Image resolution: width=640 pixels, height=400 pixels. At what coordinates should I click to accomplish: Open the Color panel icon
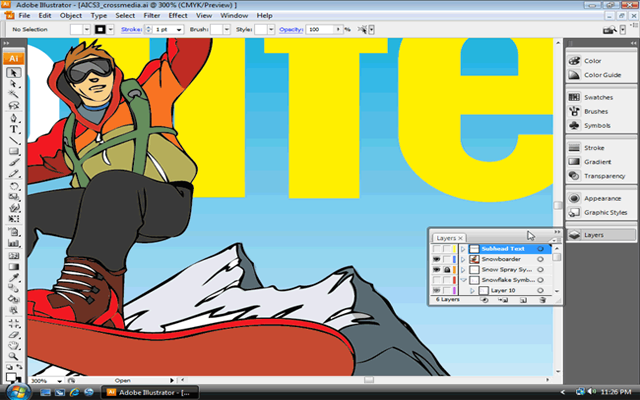click(x=574, y=61)
